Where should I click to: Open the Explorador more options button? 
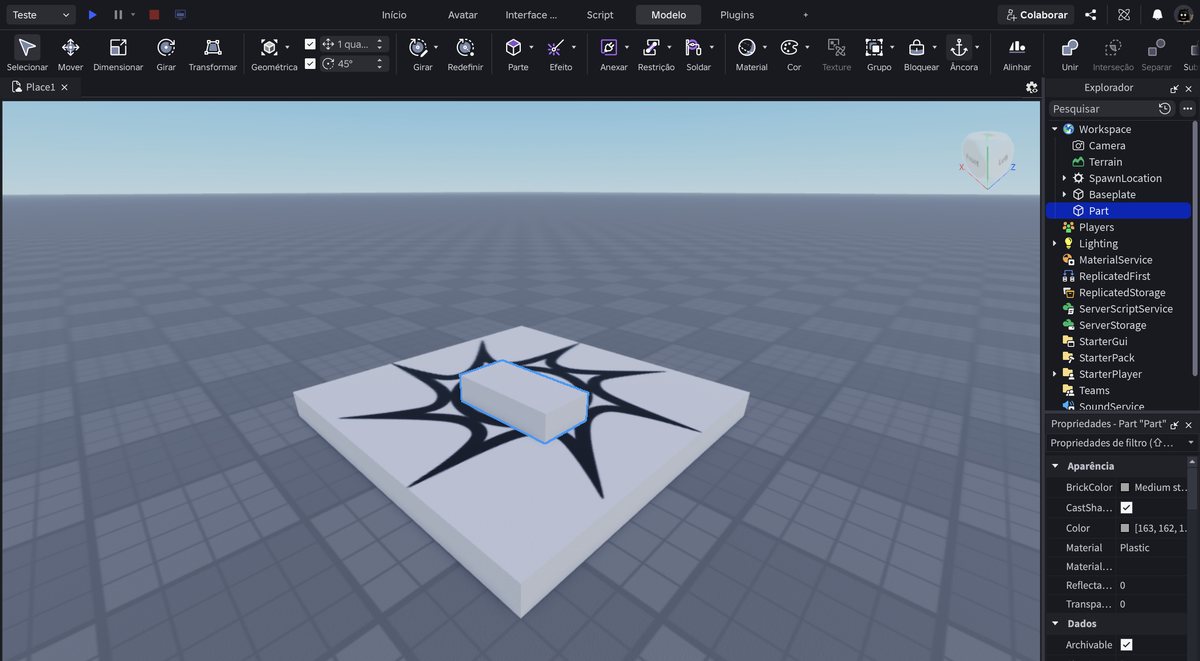click(x=1187, y=108)
